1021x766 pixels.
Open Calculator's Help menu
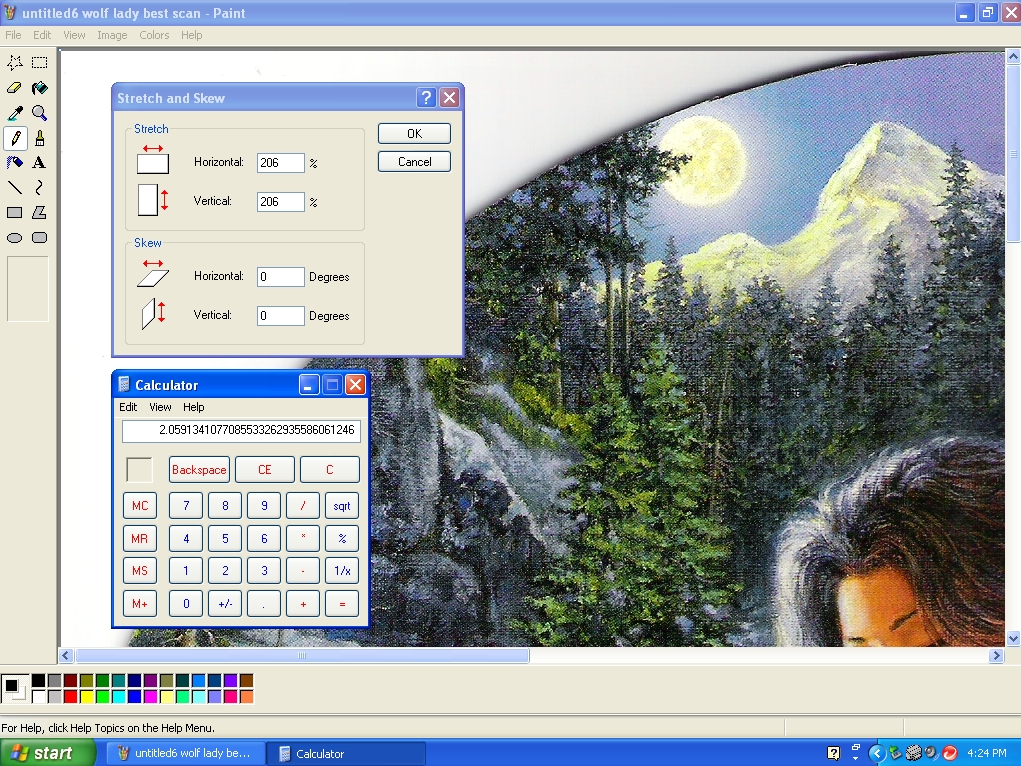click(x=193, y=407)
